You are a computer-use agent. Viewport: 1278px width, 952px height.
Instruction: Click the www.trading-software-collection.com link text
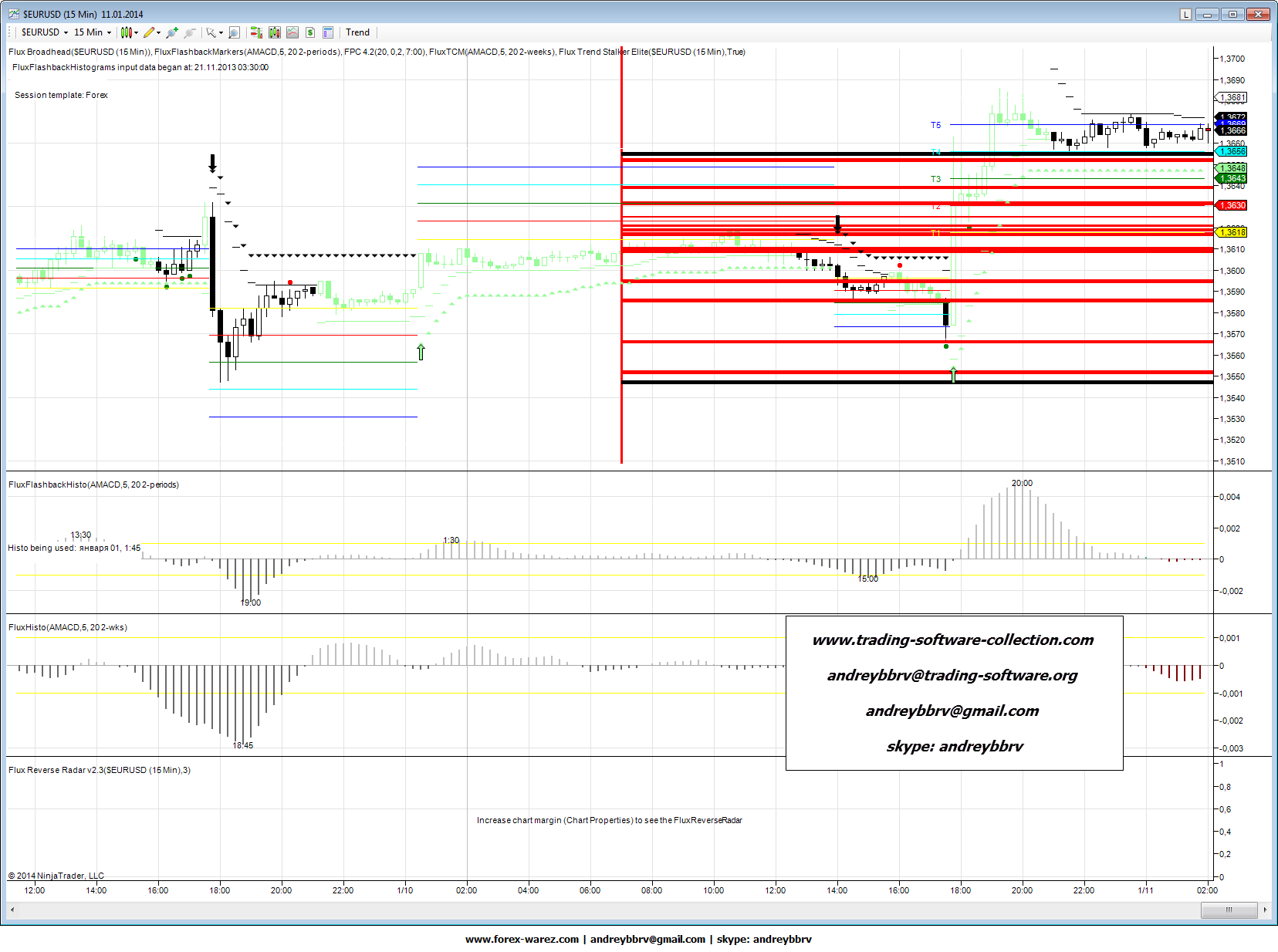(953, 640)
